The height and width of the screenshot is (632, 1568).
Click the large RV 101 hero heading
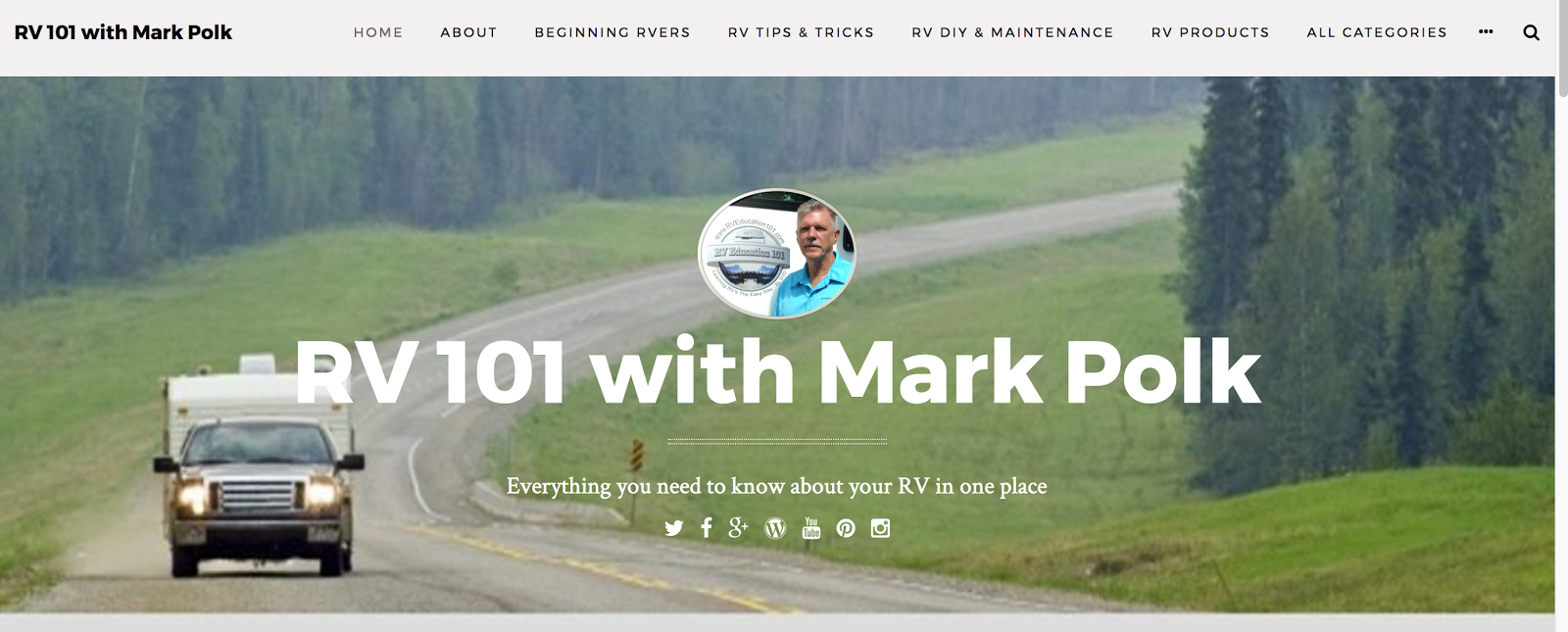[778, 372]
